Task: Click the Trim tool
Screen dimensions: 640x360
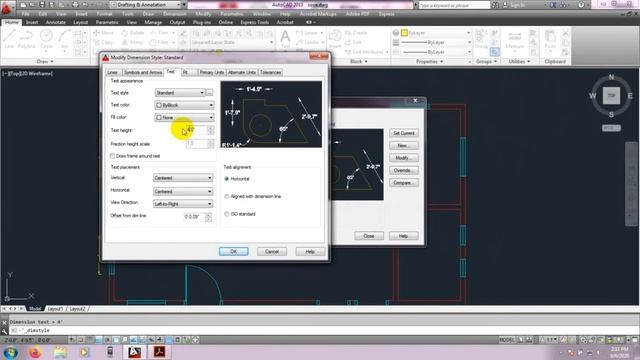Action: (x=160, y=33)
